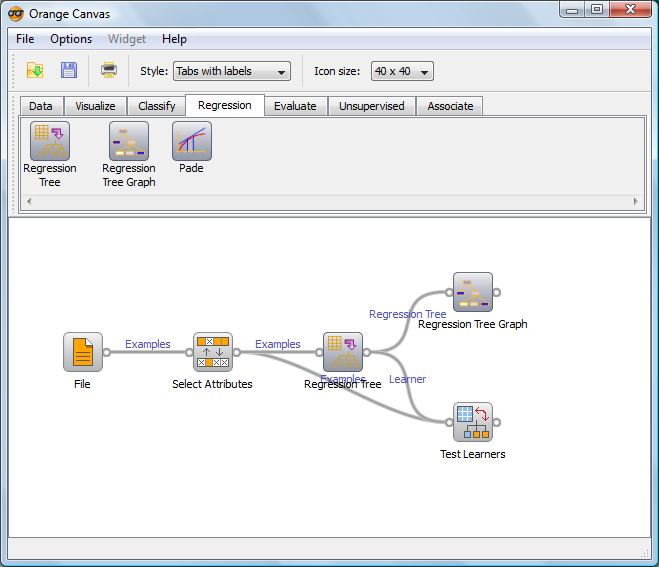Add the Regression Tree widget from the tab toolbar
Screen dimensions: 659x567
click(50, 141)
